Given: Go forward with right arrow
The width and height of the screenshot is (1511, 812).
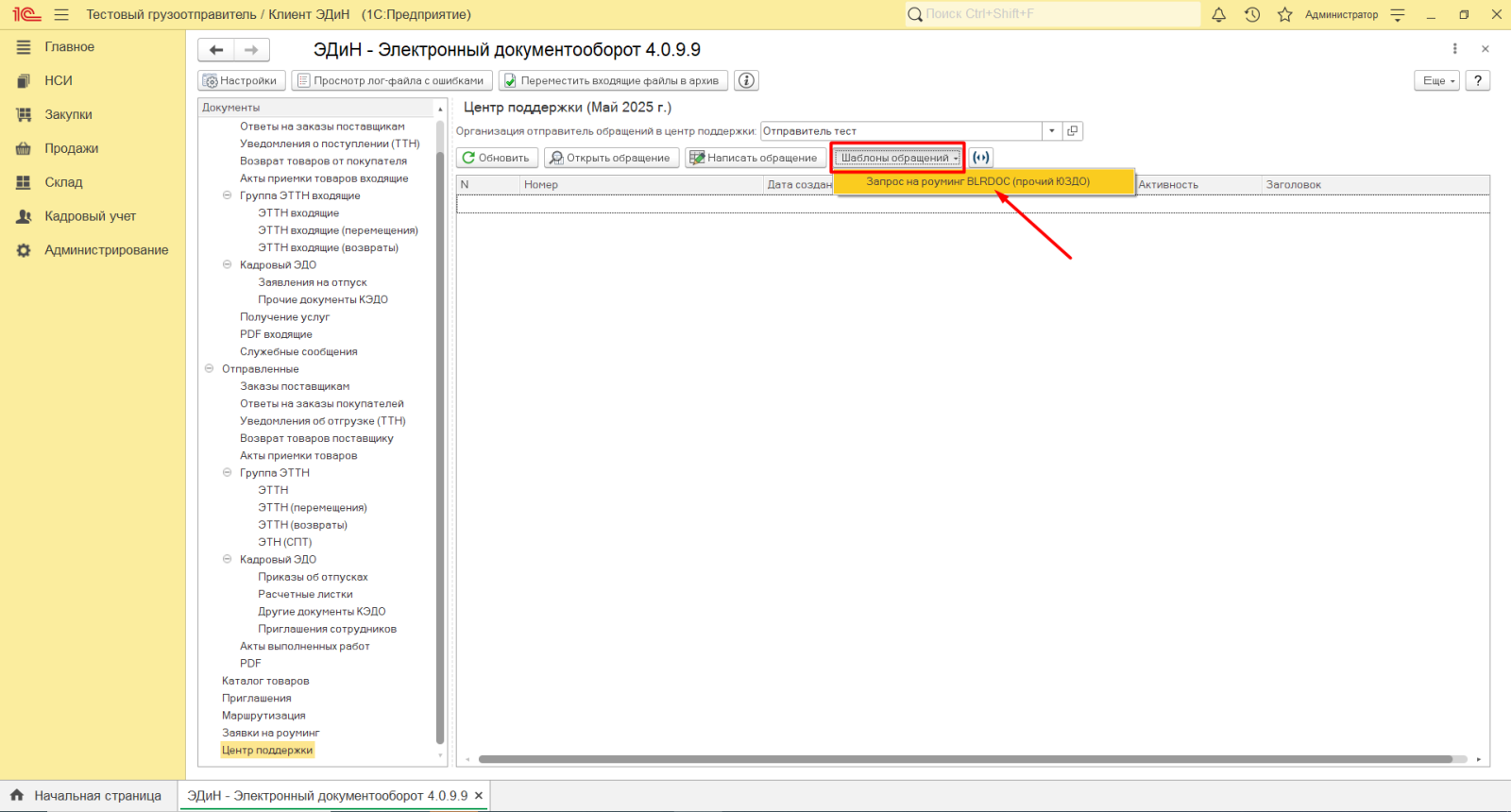Looking at the screenshot, I should coord(251,50).
